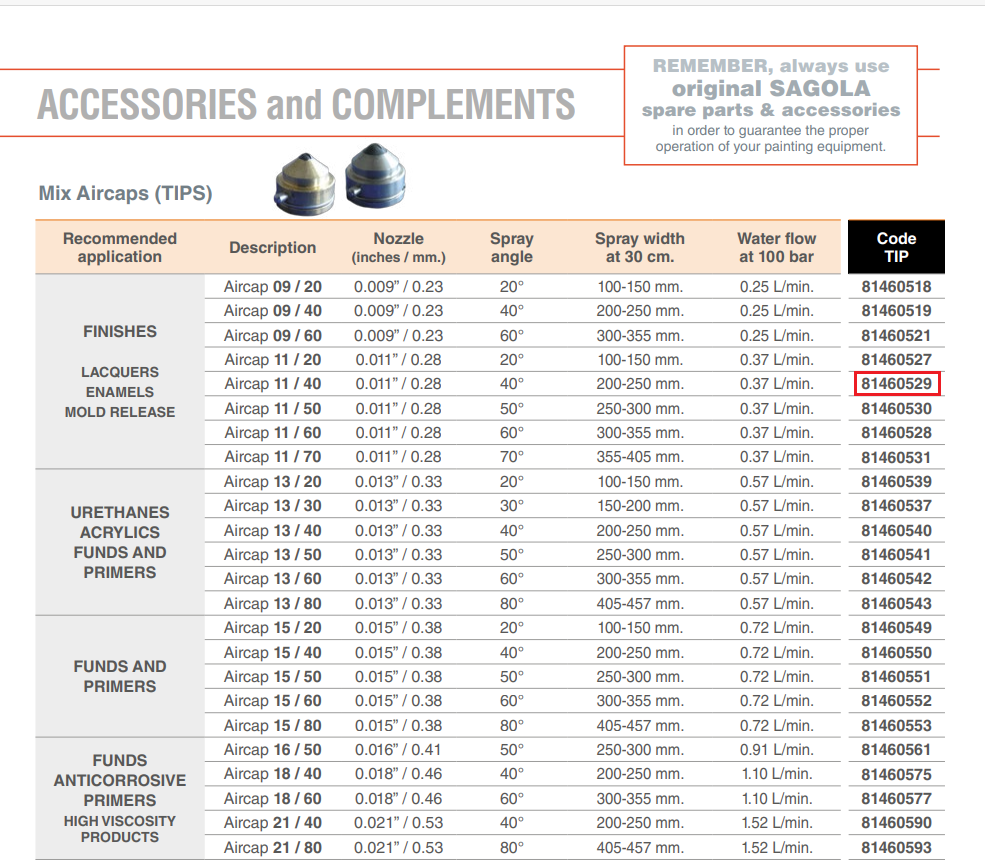The image size is (985, 860).
Task: Click the 'Aircap 11 / 50' description
Action: [x=273, y=408]
